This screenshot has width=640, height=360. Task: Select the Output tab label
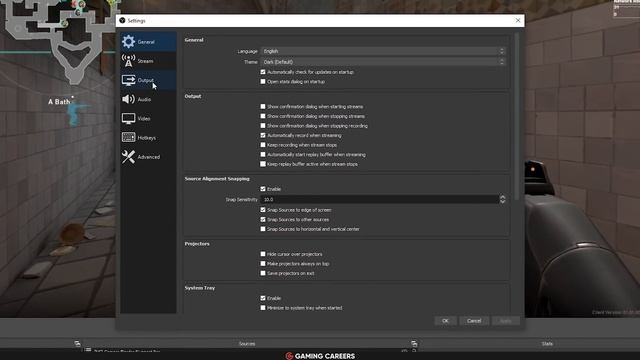146,80
